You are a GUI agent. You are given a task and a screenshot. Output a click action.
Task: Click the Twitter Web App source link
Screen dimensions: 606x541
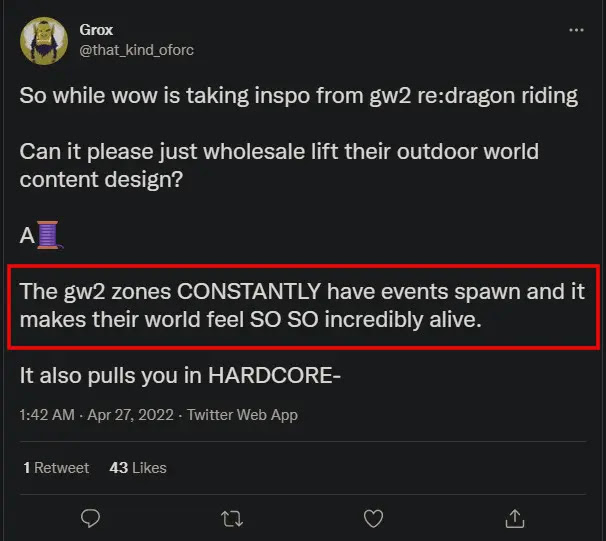[x=242, y=415]
